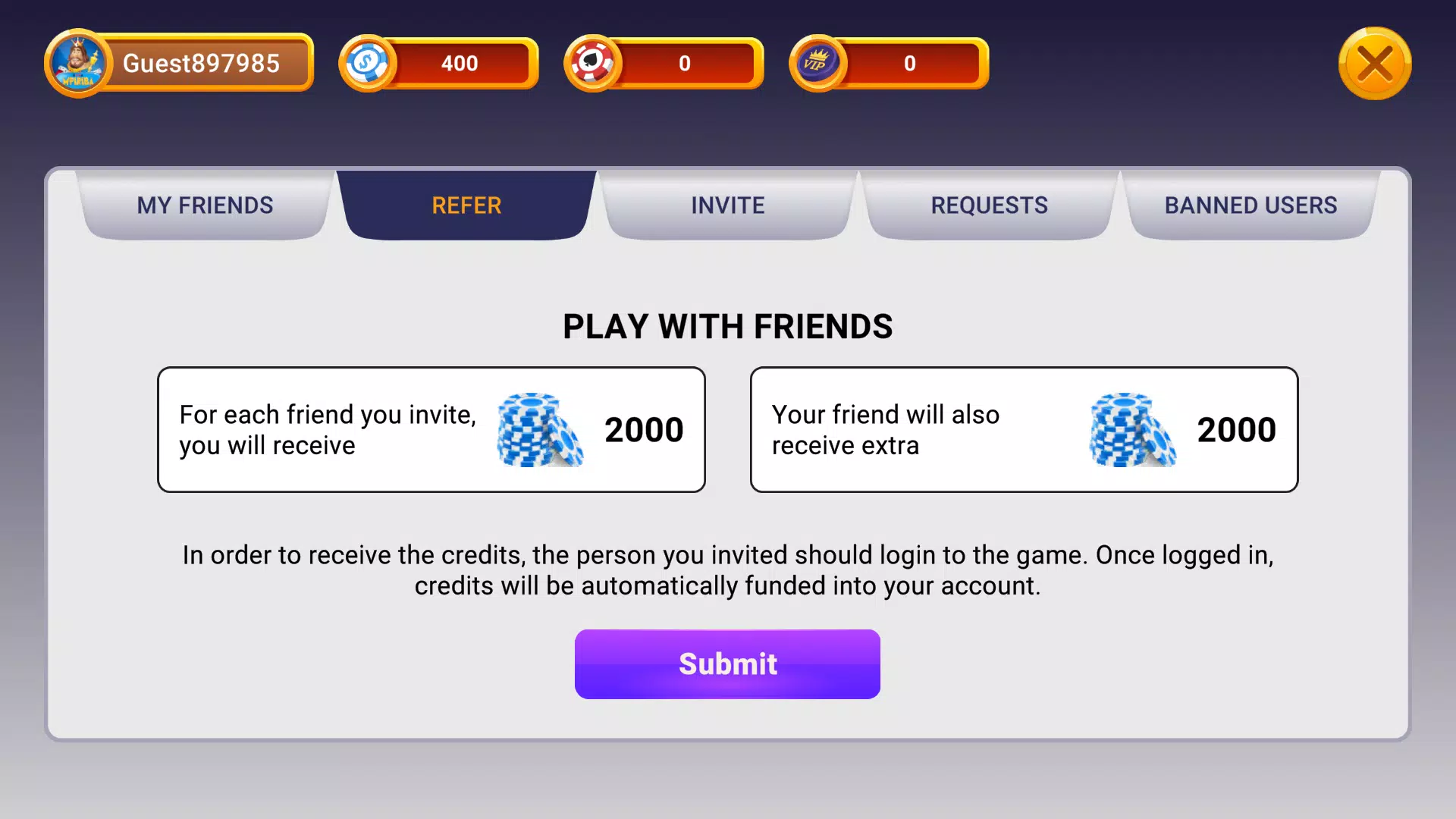Close the friends panel with orange X
1456x819 pixels.
1375,64
